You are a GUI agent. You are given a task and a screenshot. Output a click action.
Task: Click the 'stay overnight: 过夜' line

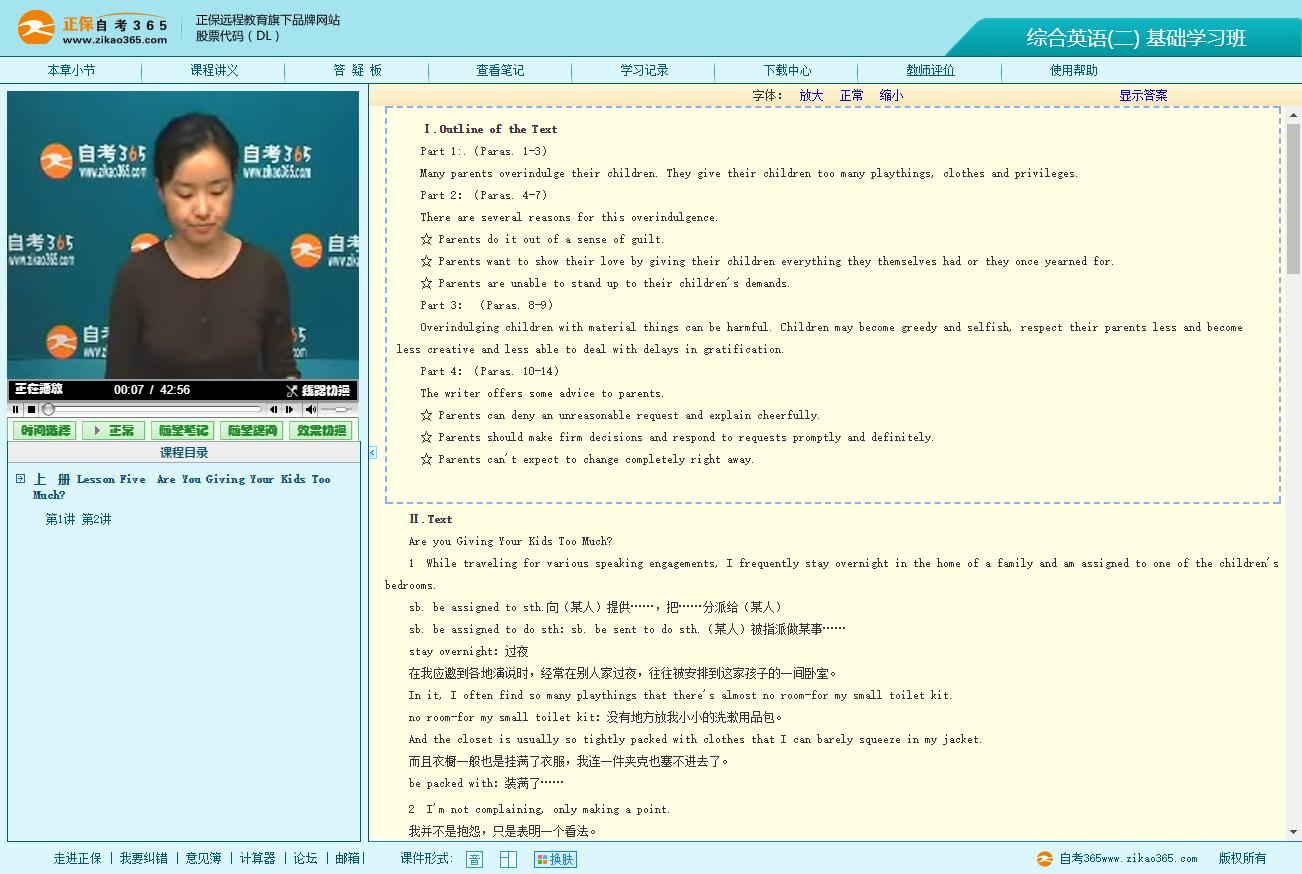[x=468, y=651]
